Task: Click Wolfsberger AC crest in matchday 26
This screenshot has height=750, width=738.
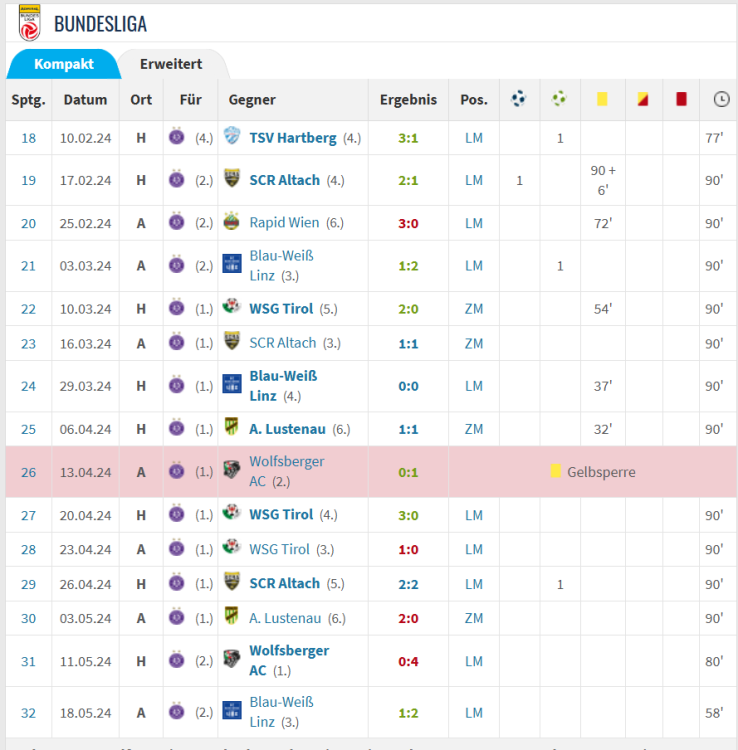Action: point(232,471)
